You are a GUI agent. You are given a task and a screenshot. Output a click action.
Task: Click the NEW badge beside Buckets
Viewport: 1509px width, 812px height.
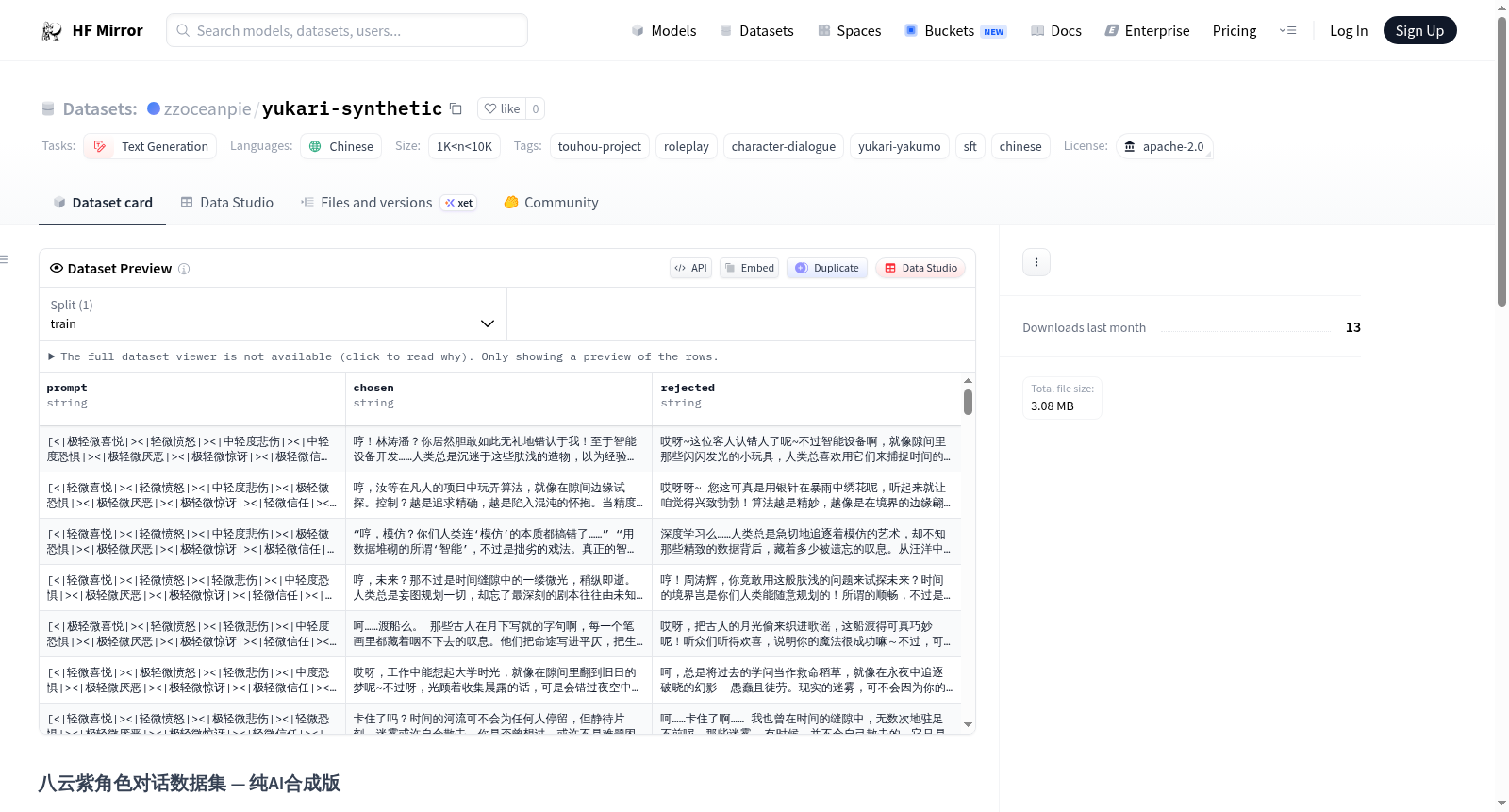[x=994, y=32]
